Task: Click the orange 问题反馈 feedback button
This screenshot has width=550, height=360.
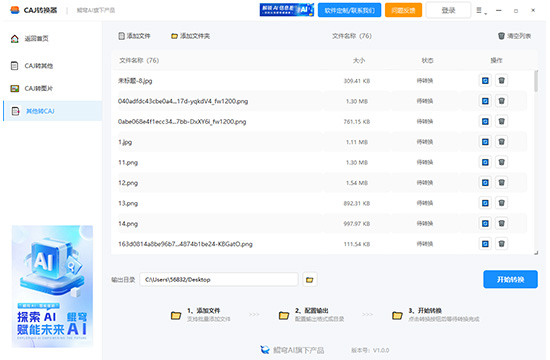Action: 403,11
